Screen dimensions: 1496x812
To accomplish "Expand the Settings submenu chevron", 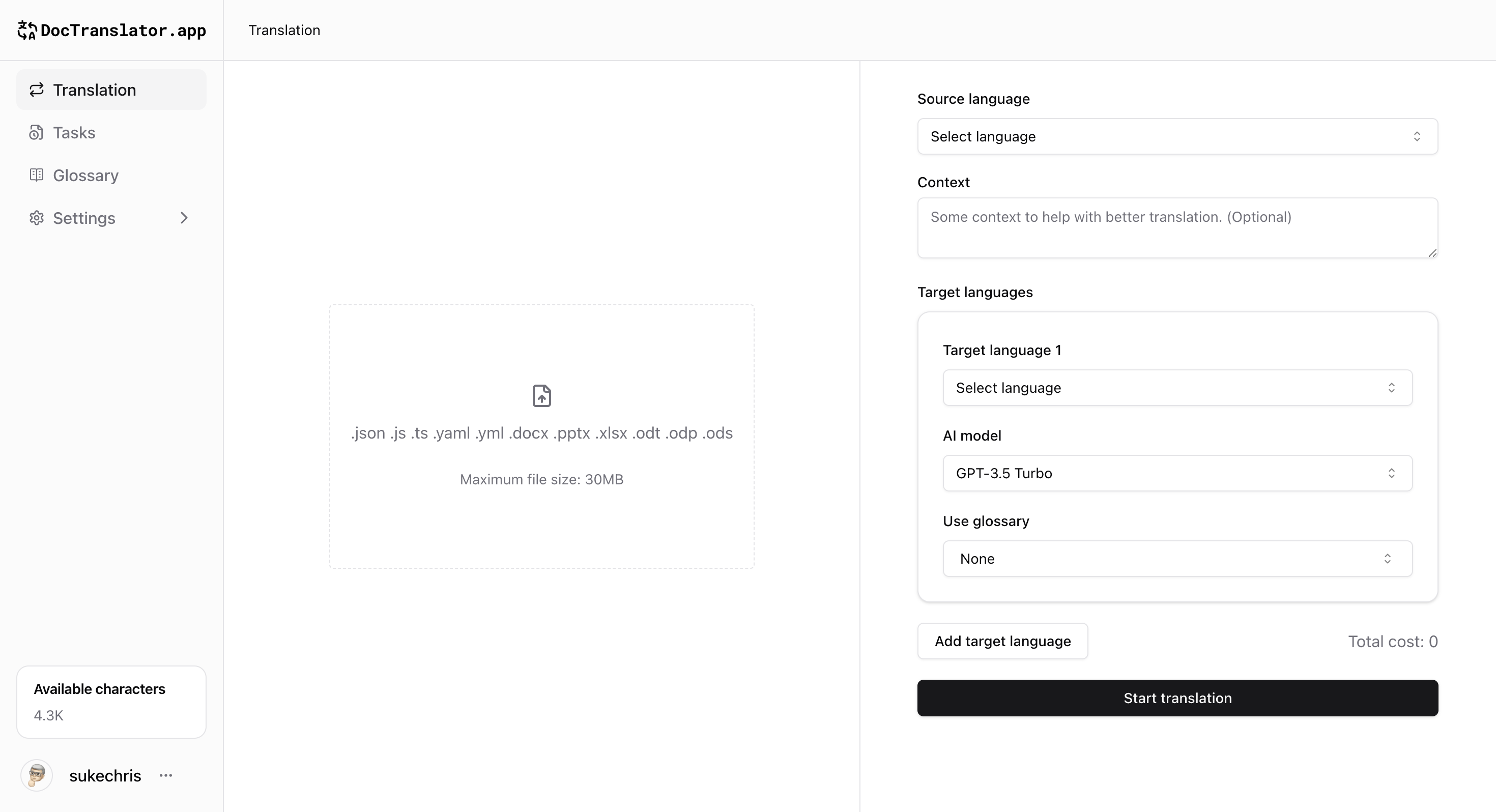I will pos(184,218).
